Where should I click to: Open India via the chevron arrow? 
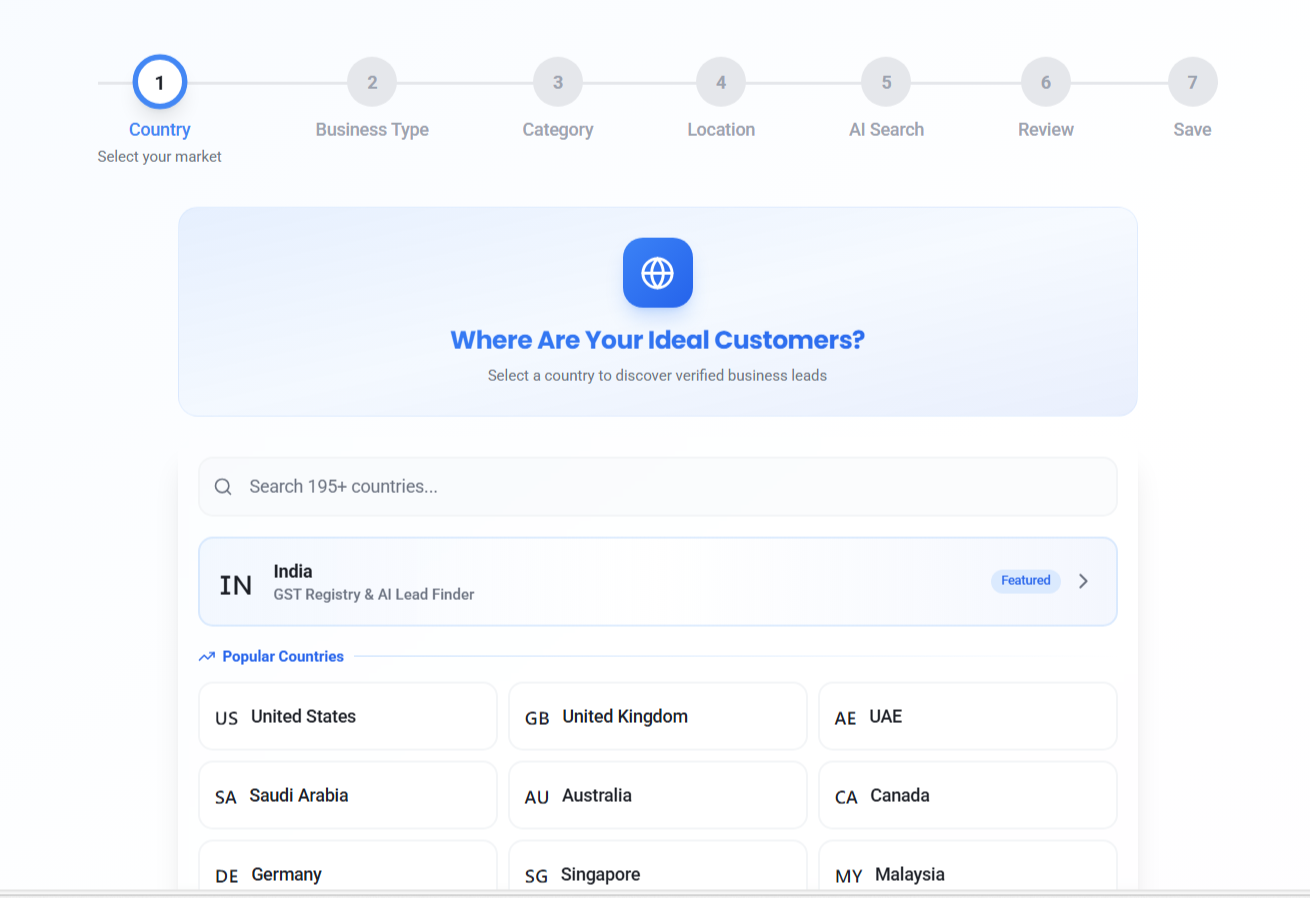click(x=1083, y=581)
